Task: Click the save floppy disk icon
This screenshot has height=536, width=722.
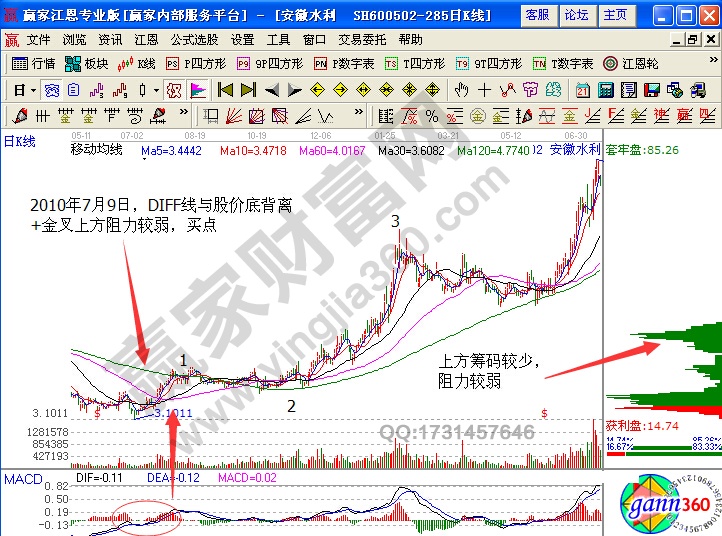Action: [651, 90]
